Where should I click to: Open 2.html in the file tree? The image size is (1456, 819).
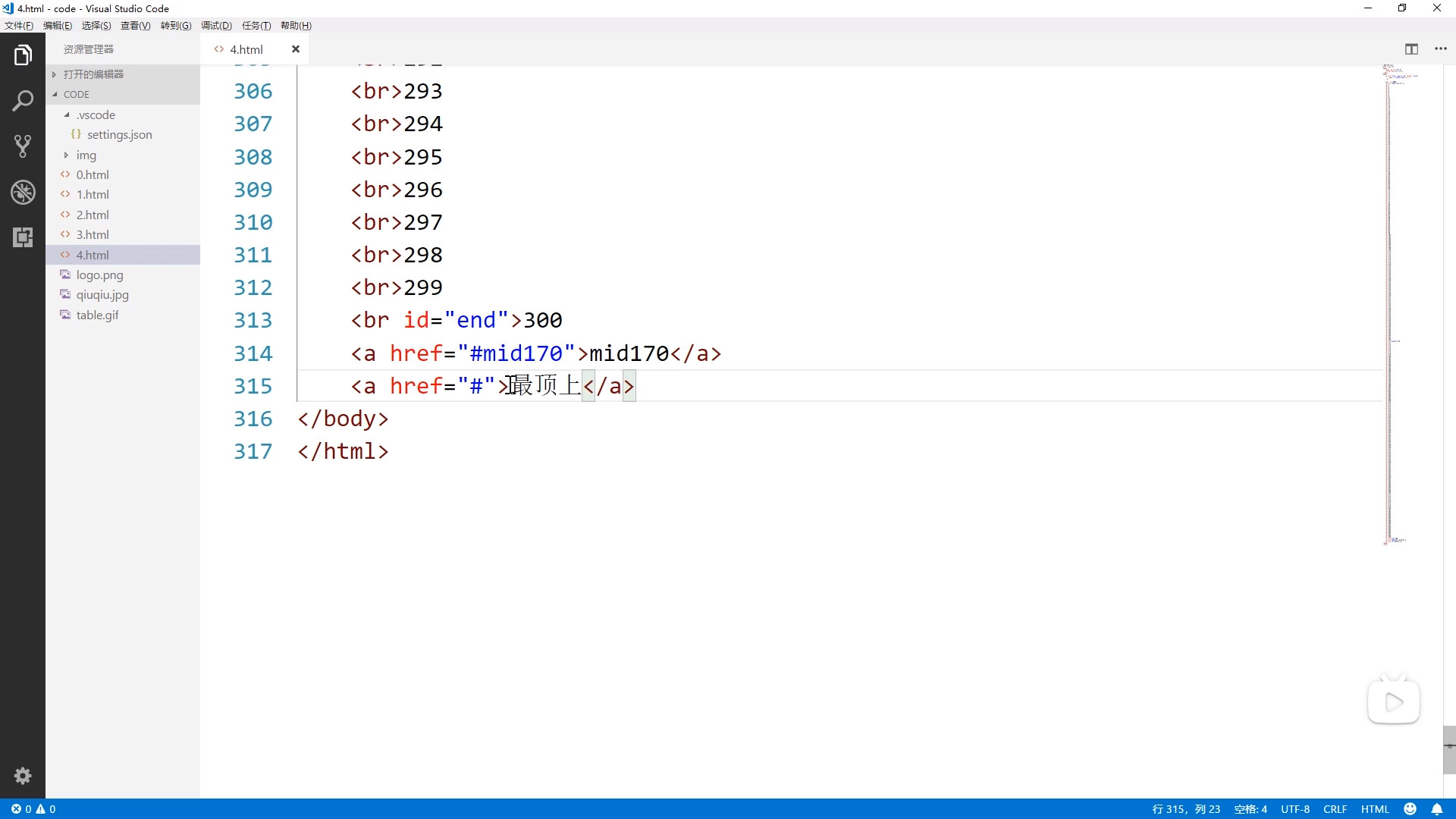[x=93, y=215]
